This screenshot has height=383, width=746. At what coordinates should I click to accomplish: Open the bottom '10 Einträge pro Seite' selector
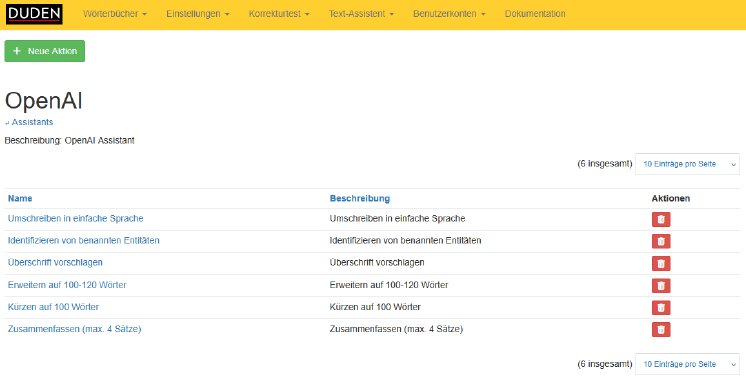[687, 364]
